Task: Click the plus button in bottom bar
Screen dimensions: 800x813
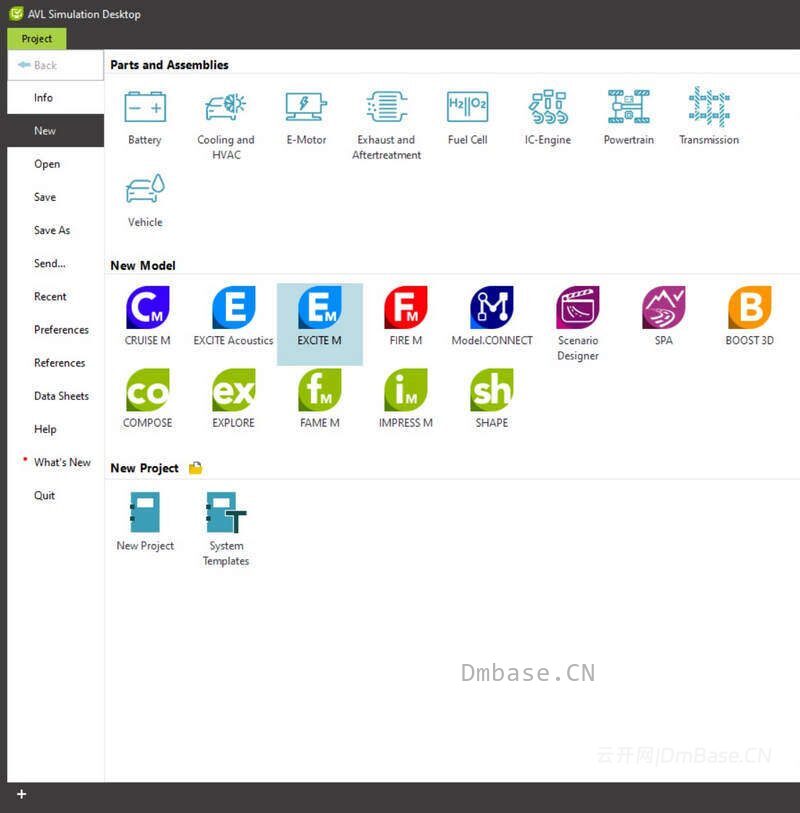Action: (x=21, y=794)
